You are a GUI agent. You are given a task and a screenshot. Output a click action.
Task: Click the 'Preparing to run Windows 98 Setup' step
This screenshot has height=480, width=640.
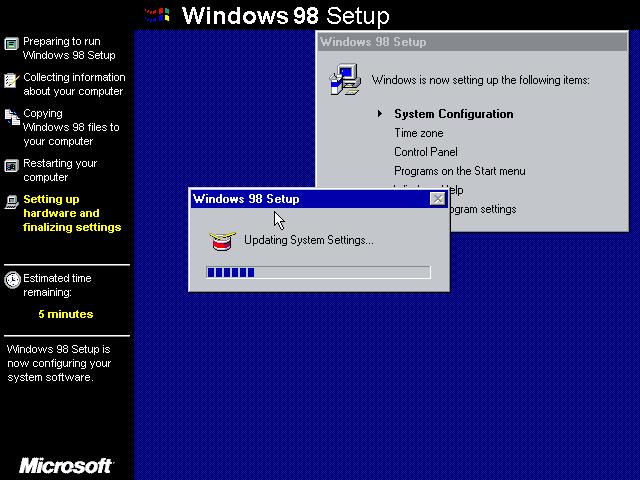69,48
